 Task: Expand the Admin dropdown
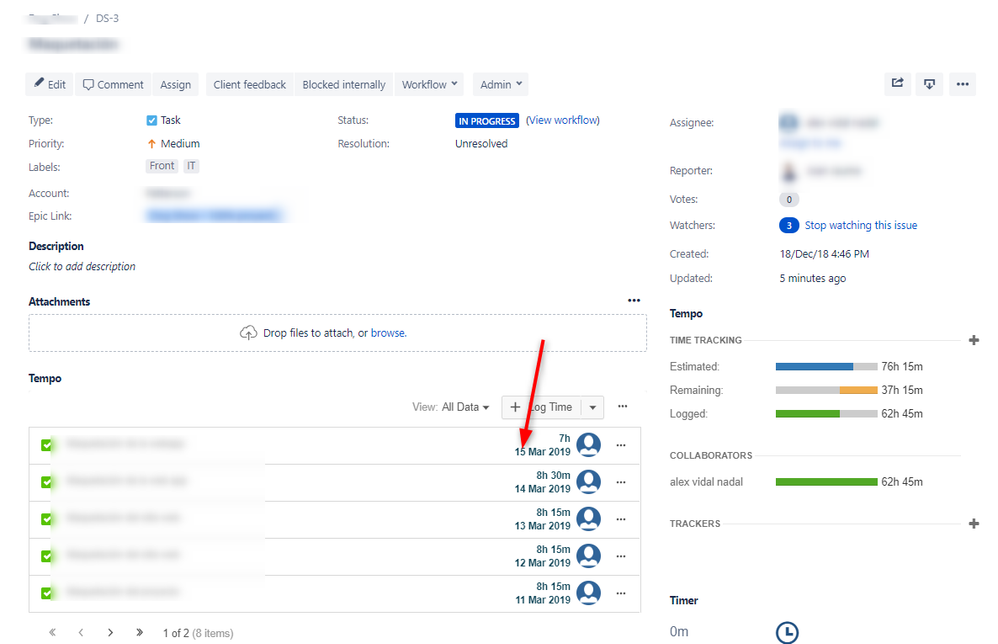(501, 85)
